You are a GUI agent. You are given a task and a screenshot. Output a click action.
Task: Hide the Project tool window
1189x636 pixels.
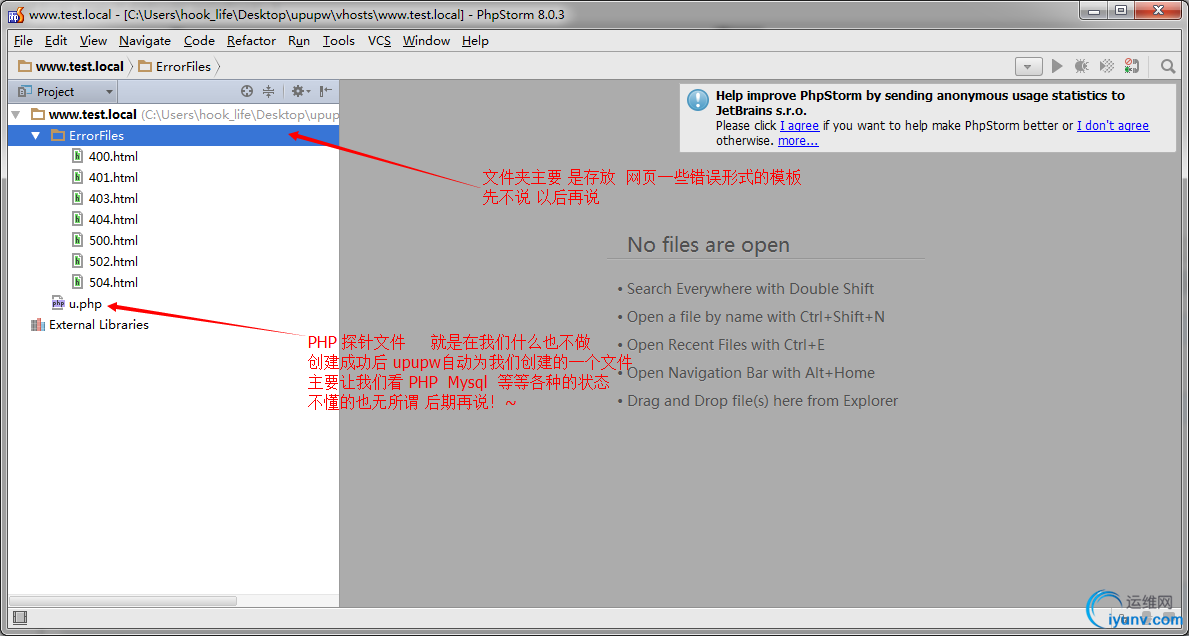(326, 92)
